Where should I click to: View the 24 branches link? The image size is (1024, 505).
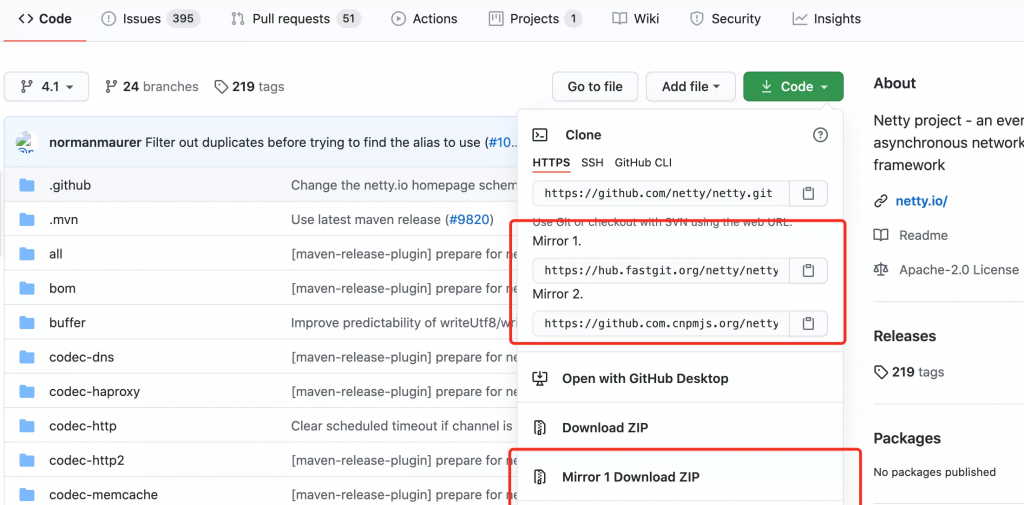tap(152, 86)
